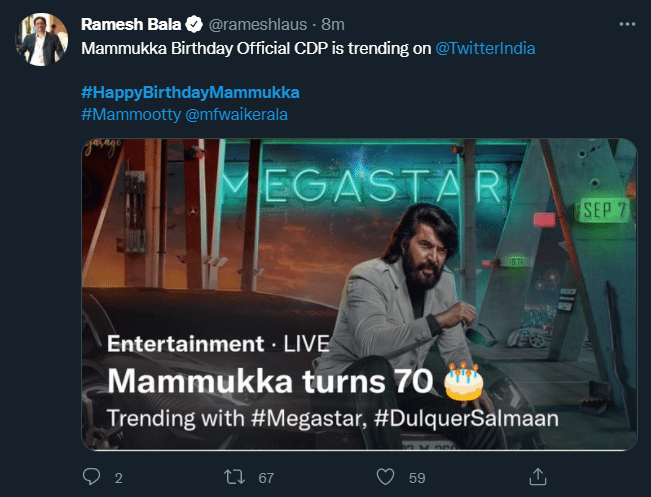Click the reply speech bubble icon
This screenshot has height=497, width=651.
coord(91,477)
